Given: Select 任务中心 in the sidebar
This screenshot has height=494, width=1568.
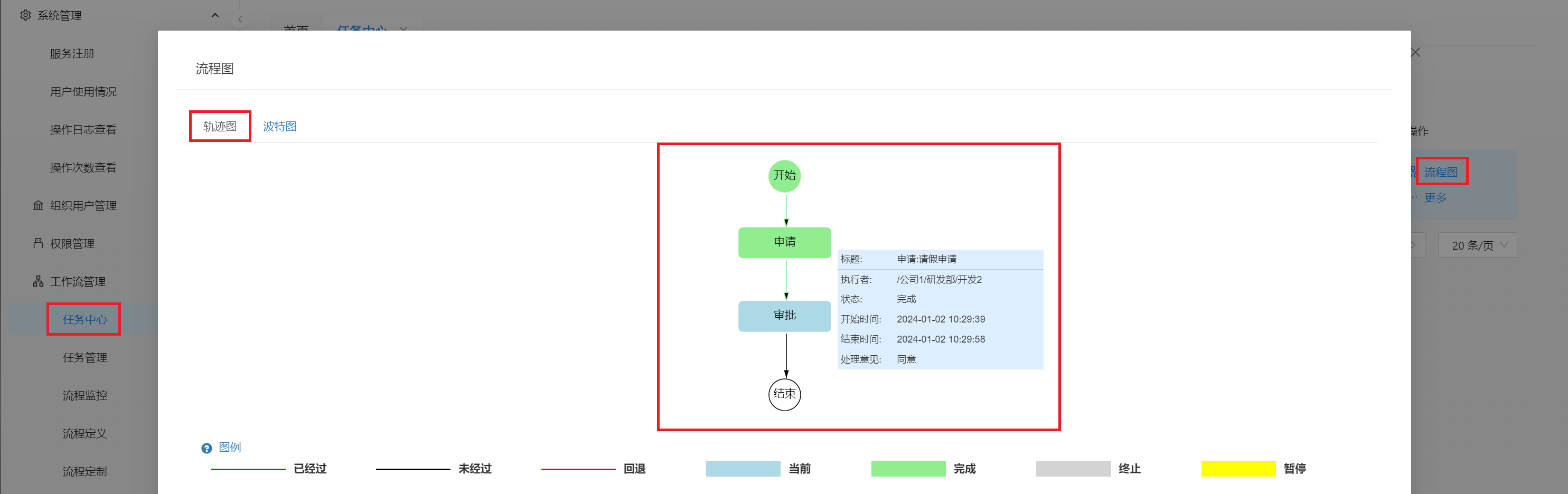Looking at the screenshot, I should (84, 319).
